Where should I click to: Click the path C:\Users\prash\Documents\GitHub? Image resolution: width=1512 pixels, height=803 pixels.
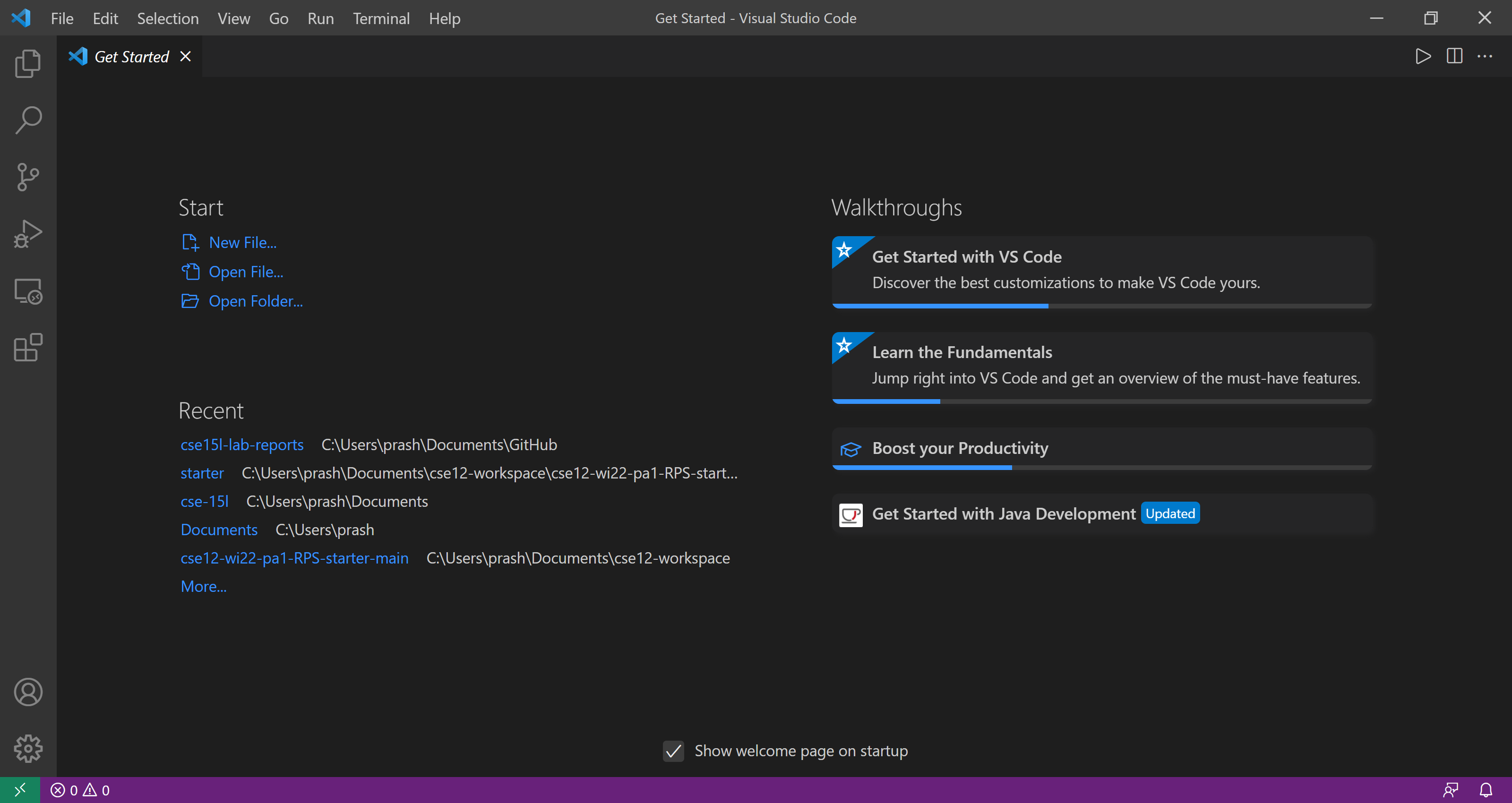(439, 444)
